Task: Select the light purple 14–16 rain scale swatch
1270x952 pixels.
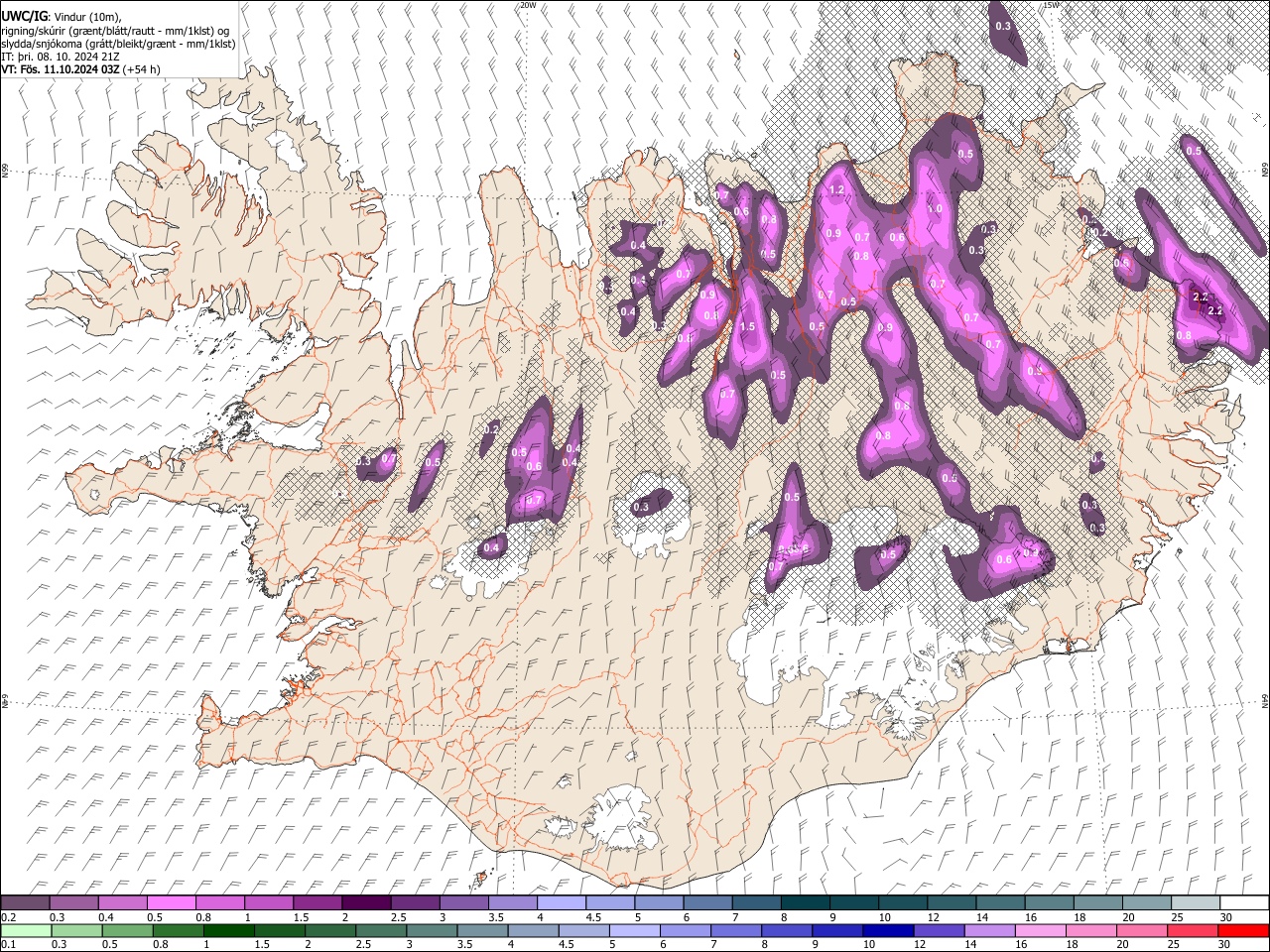Action: [x=990, y=930]
